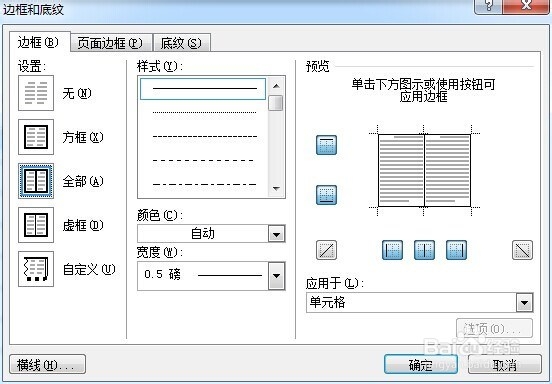Viewport: 552px width, 384px height.
Task: Click the style list scroll-down arrow
Action: point(276,189)
